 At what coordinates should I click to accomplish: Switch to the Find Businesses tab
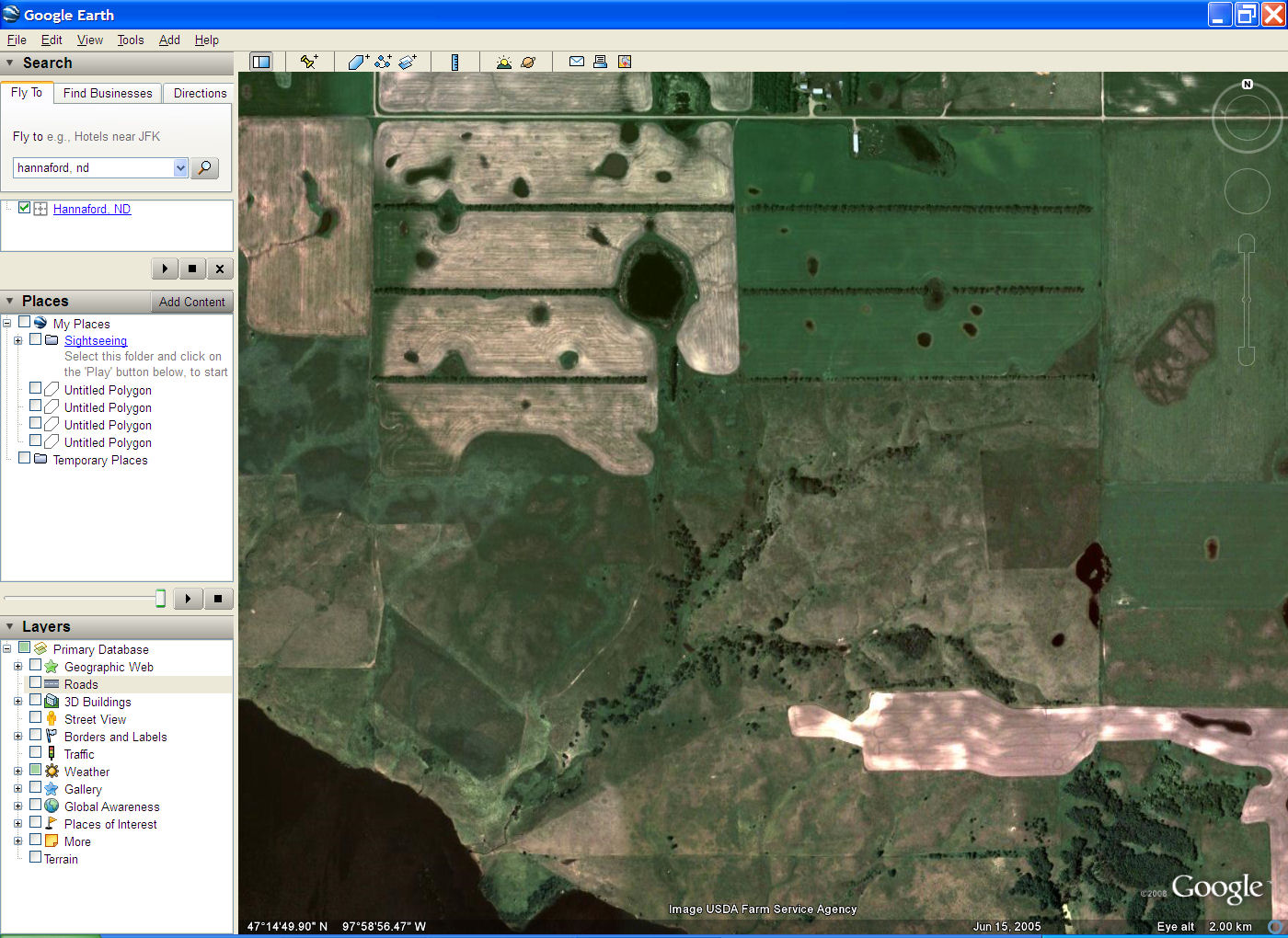108,93
